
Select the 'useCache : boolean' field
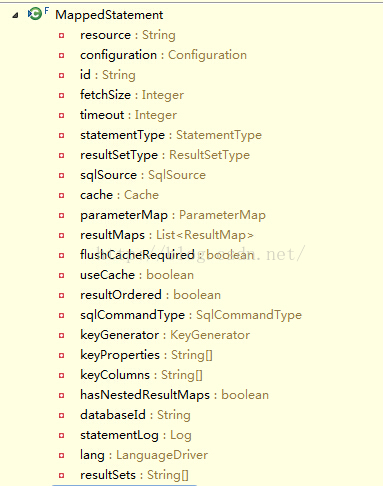point(137,275)
